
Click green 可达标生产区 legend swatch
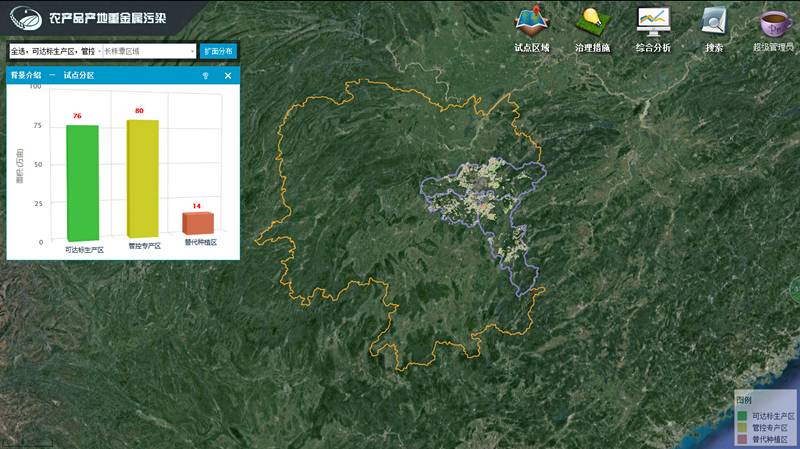[742, 415]
